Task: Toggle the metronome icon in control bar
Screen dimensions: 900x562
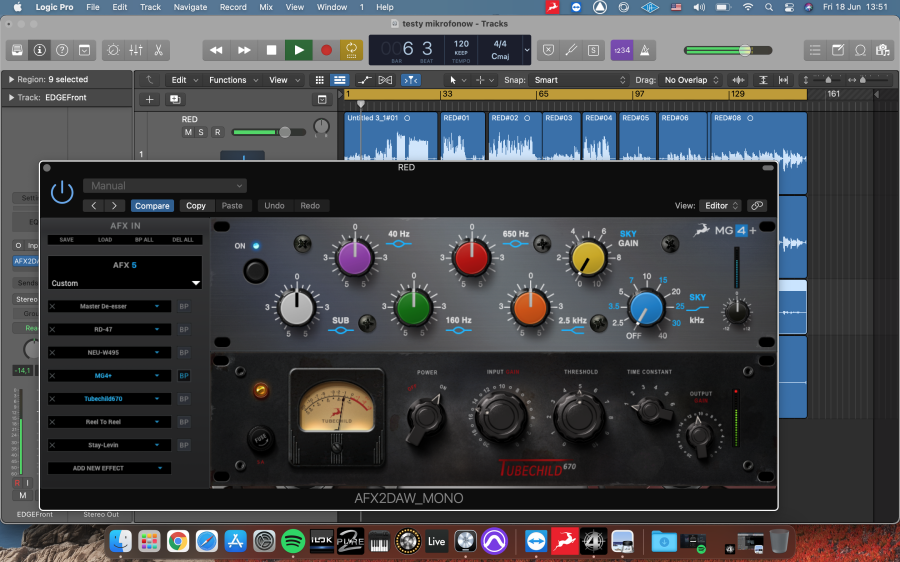Action: click(645, 51)
